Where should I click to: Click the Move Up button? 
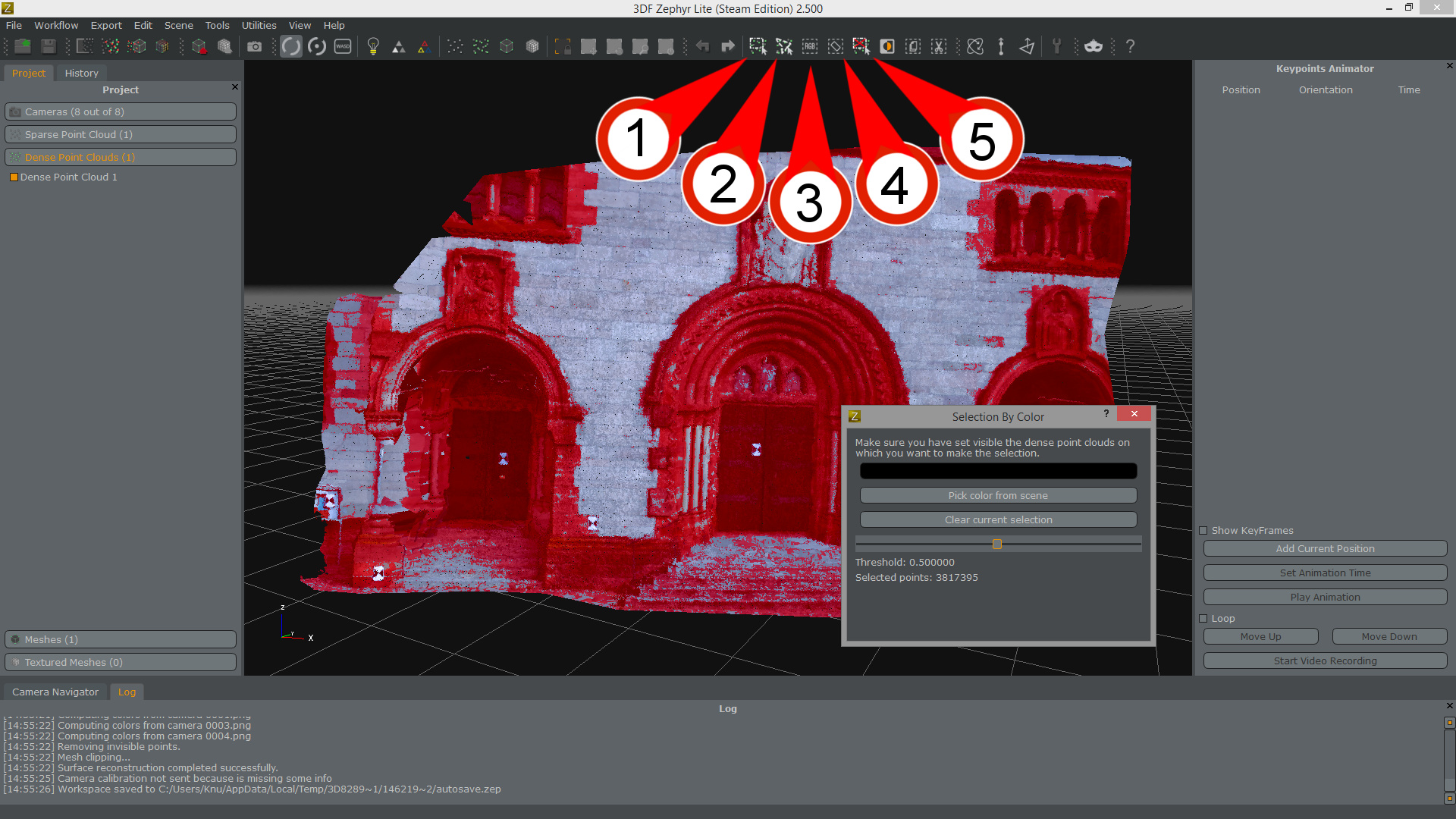1260,636
